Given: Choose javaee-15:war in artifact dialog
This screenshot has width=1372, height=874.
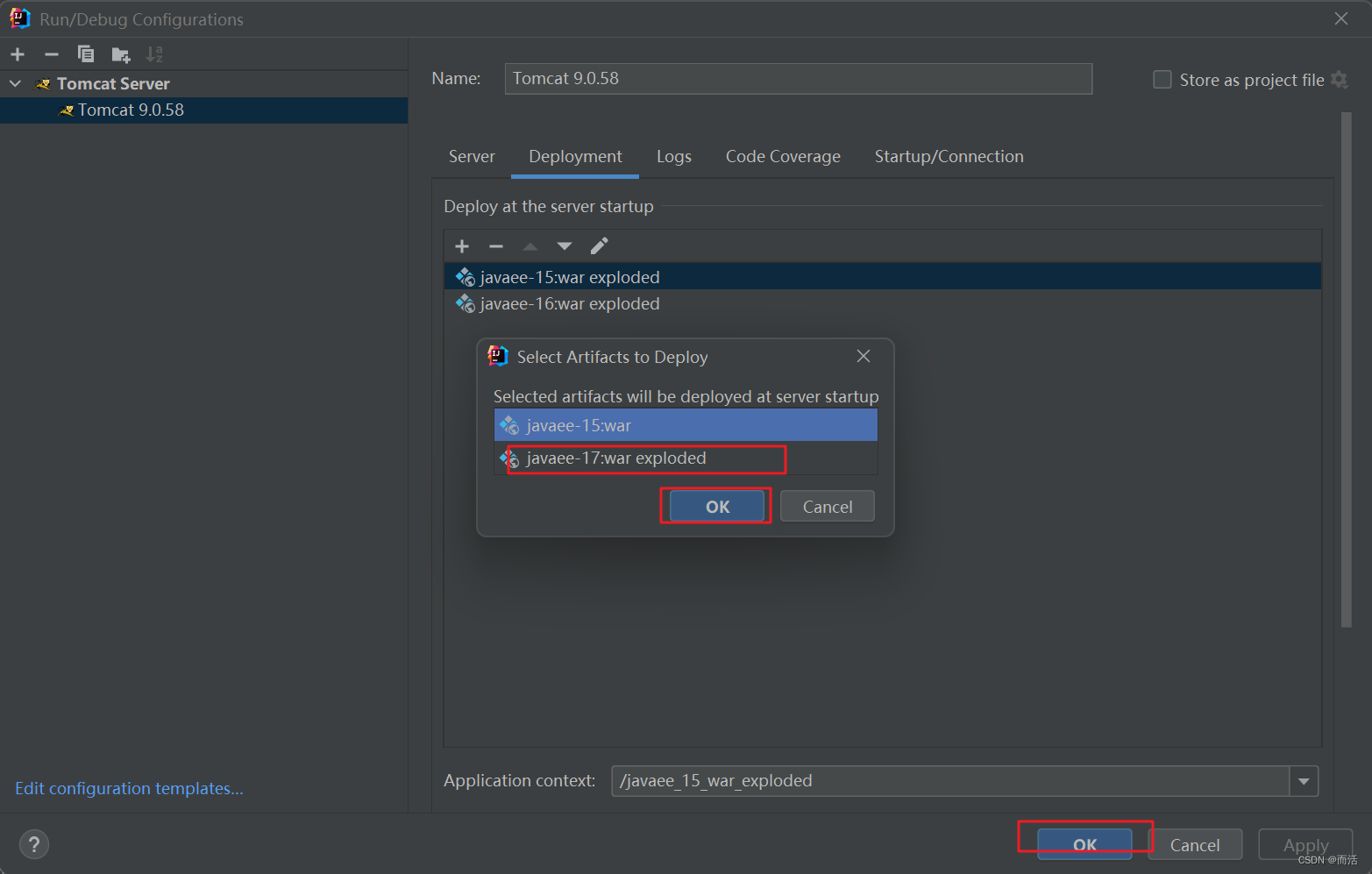Looking at the screenshot, I should (x=686, y=425).
